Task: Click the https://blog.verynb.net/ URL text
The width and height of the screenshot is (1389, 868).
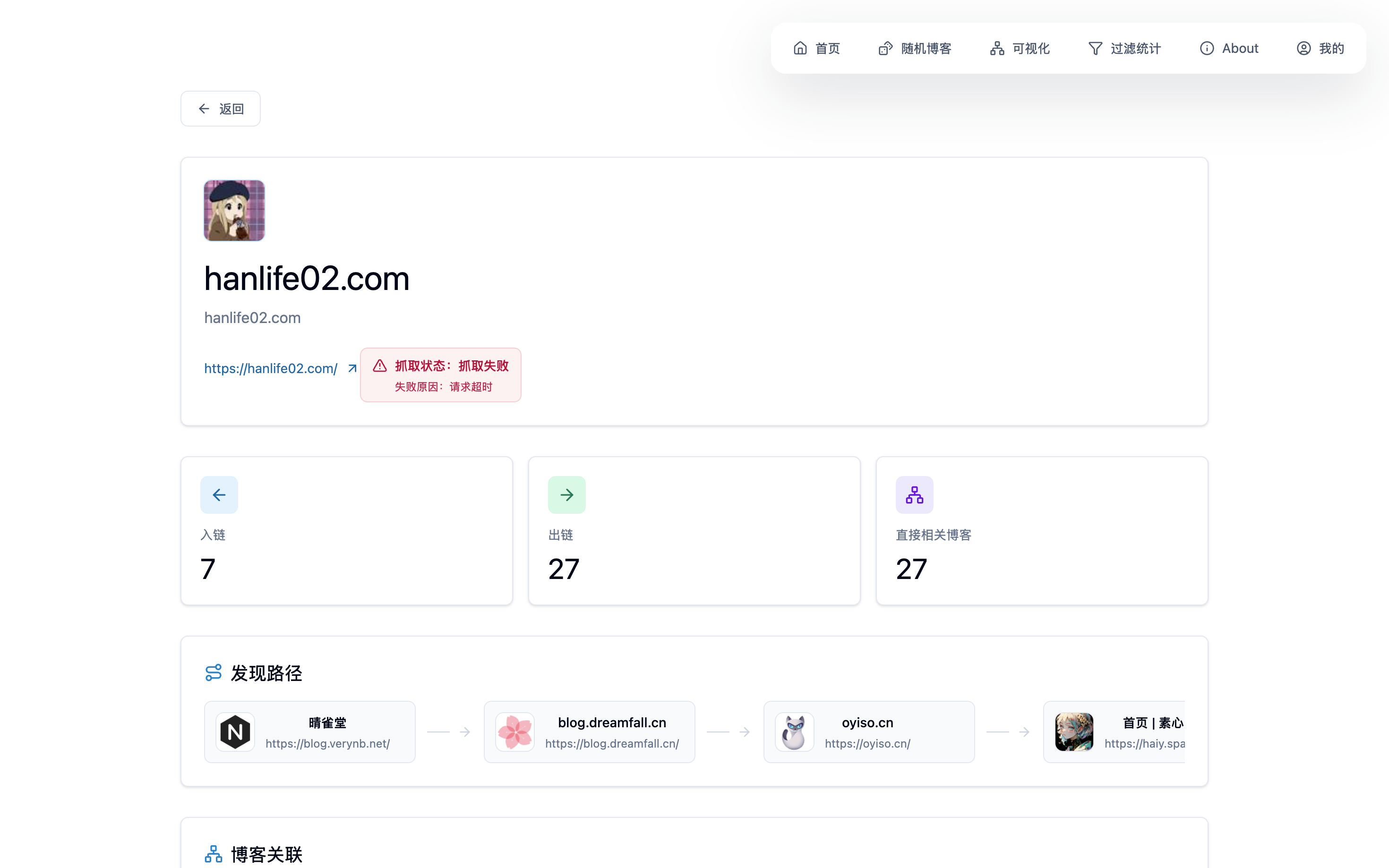Action: coord(327,743)
